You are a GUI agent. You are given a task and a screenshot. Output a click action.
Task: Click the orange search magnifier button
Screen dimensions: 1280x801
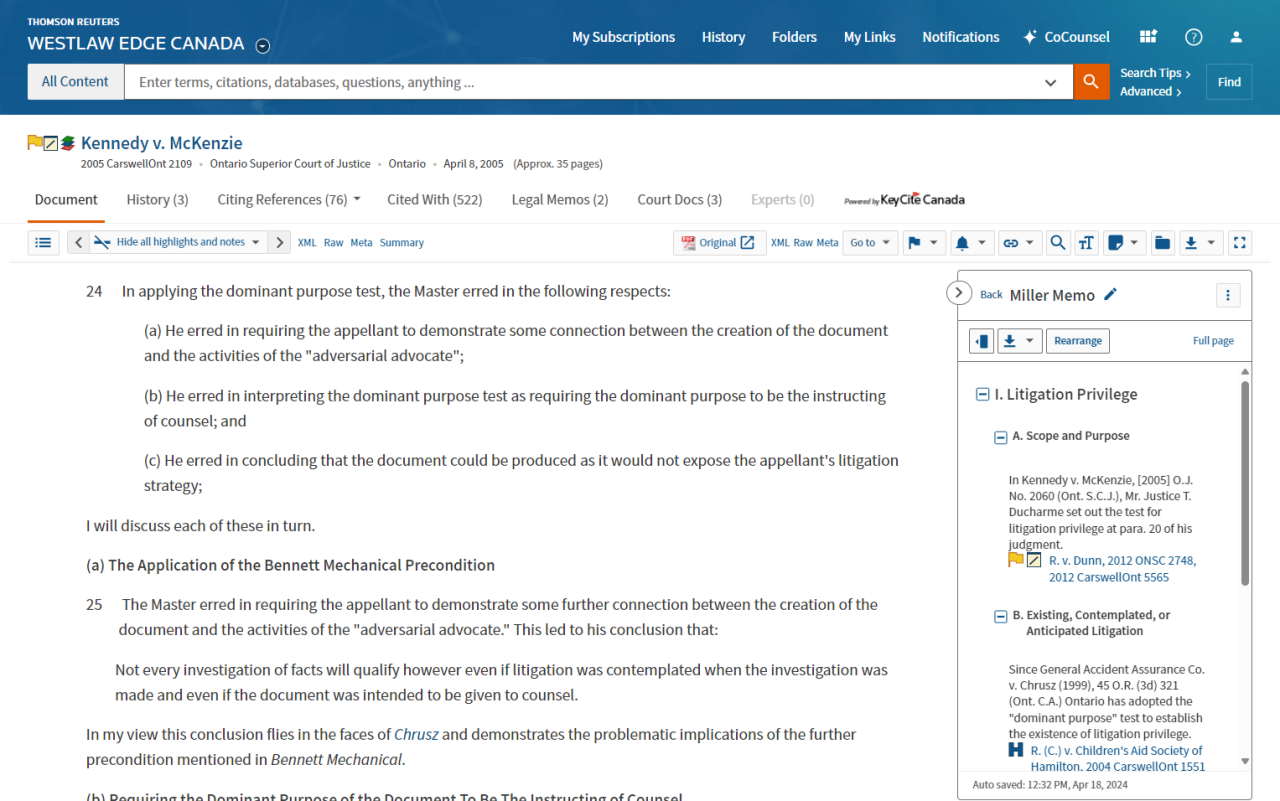pyautogui.click(x=1091, y=82)
